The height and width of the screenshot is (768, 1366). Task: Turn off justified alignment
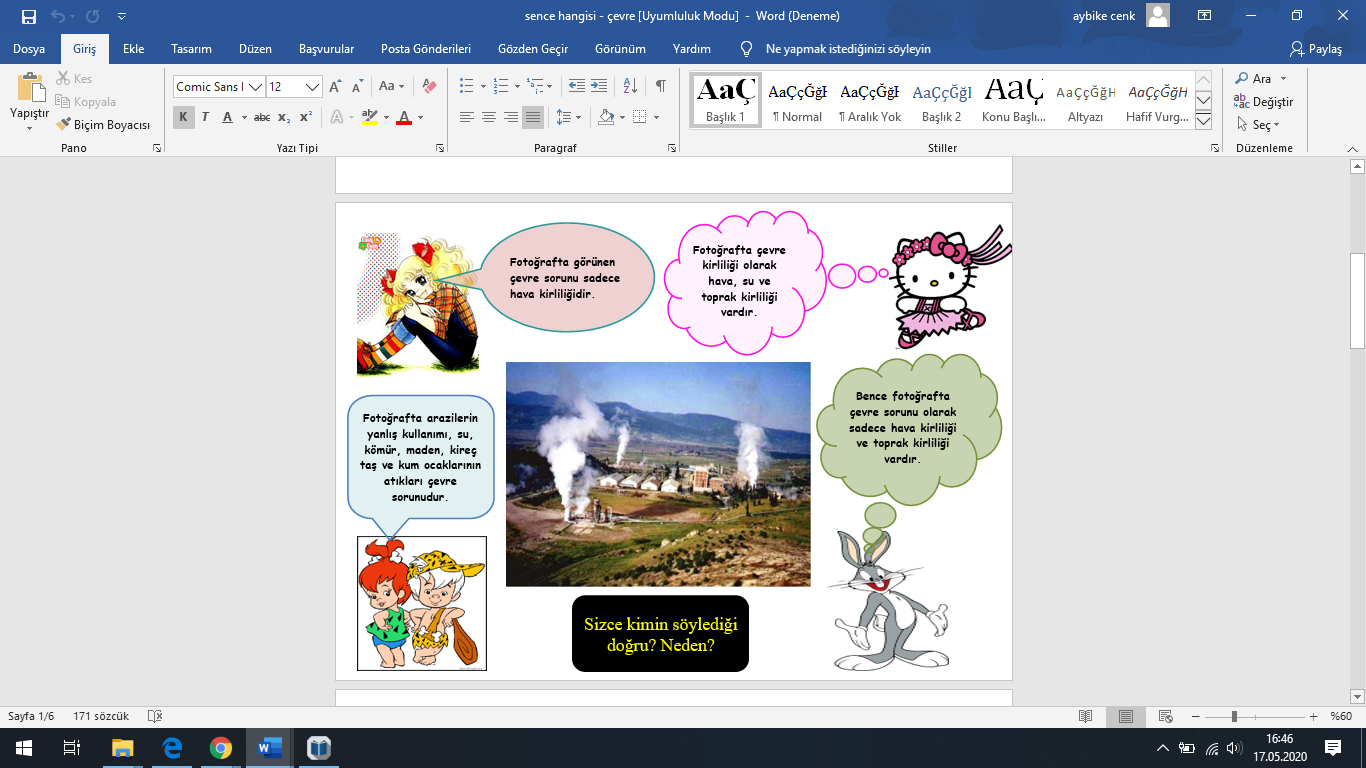pyautogui.click(x=533, y=118)
